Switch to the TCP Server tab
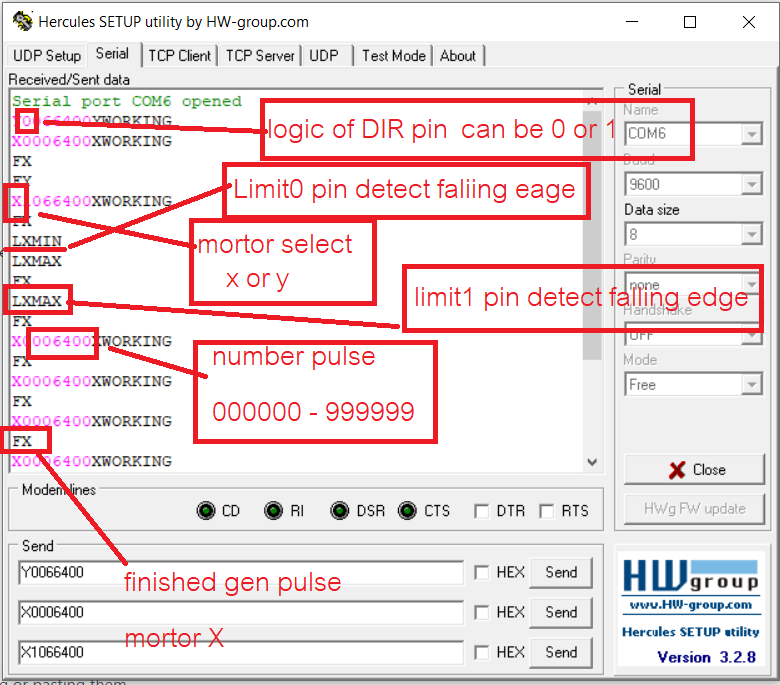The image size is (780, 685). [260, 55]
